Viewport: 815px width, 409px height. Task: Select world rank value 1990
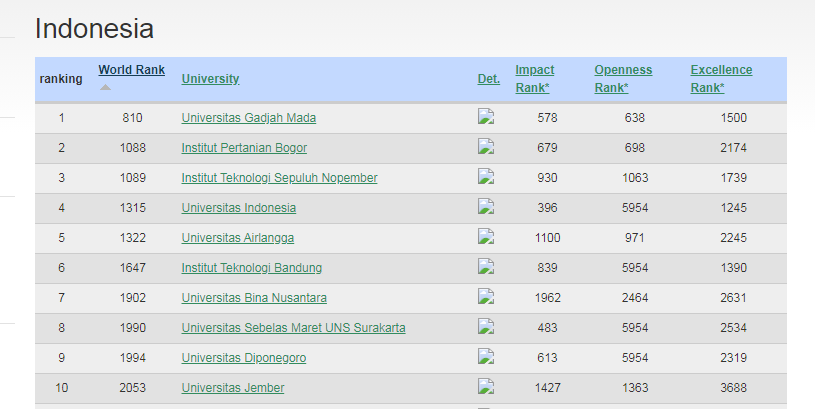pos(133,328)
